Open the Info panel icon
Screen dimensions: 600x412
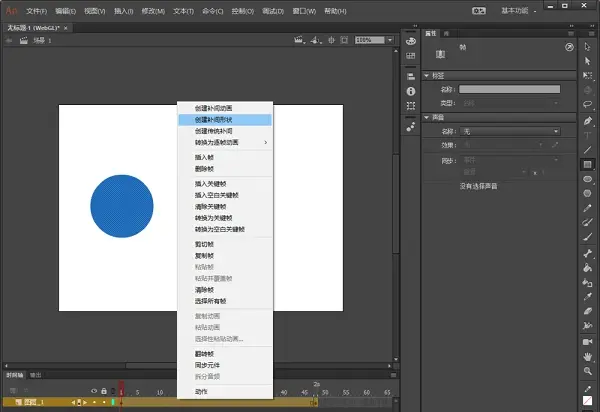(411, 92)
